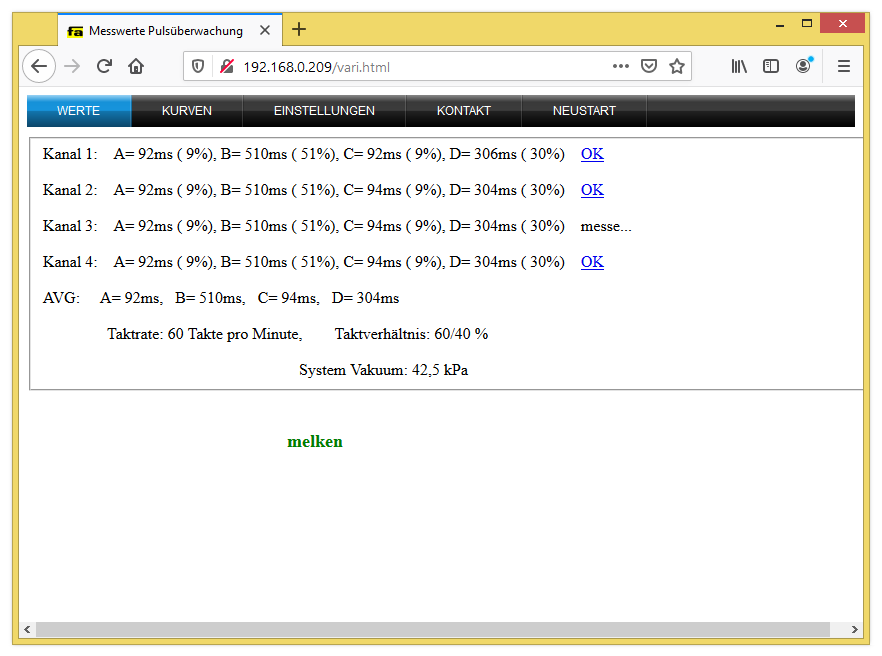Open a new browser tab
This screenshot has width=882, height=656.
[x=299, y=29]
